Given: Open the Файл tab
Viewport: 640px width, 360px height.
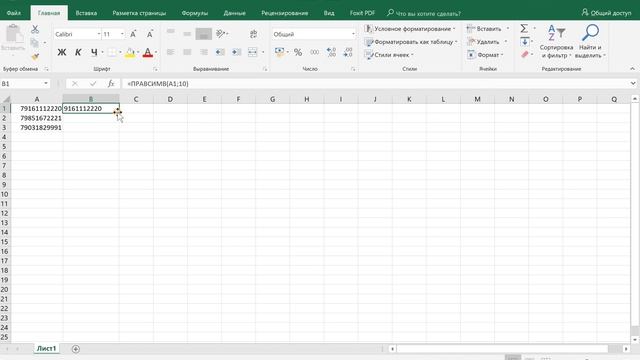Looking at the screenshot, I should tap(13, 13).
